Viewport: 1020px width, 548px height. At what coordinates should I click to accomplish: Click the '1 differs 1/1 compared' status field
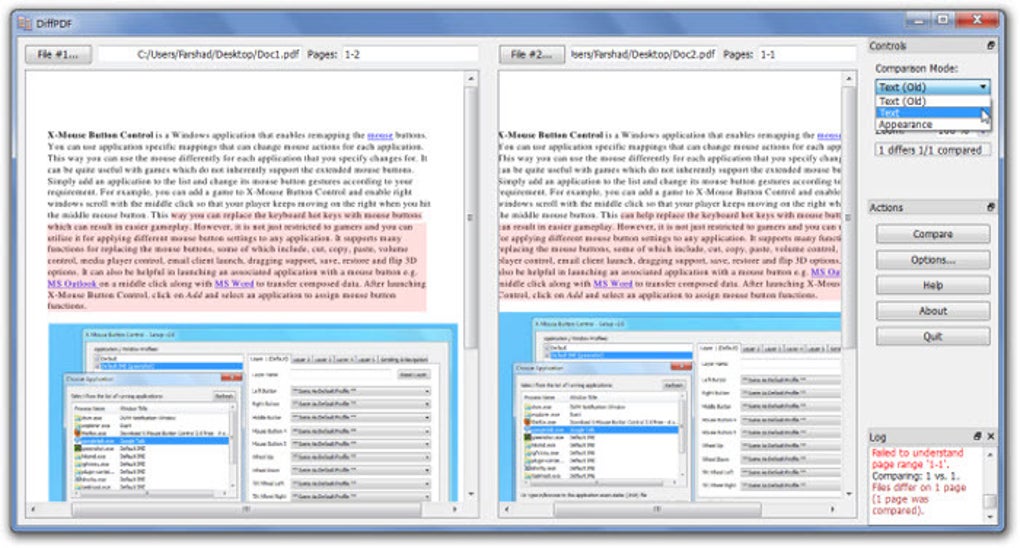coord(932,150)
